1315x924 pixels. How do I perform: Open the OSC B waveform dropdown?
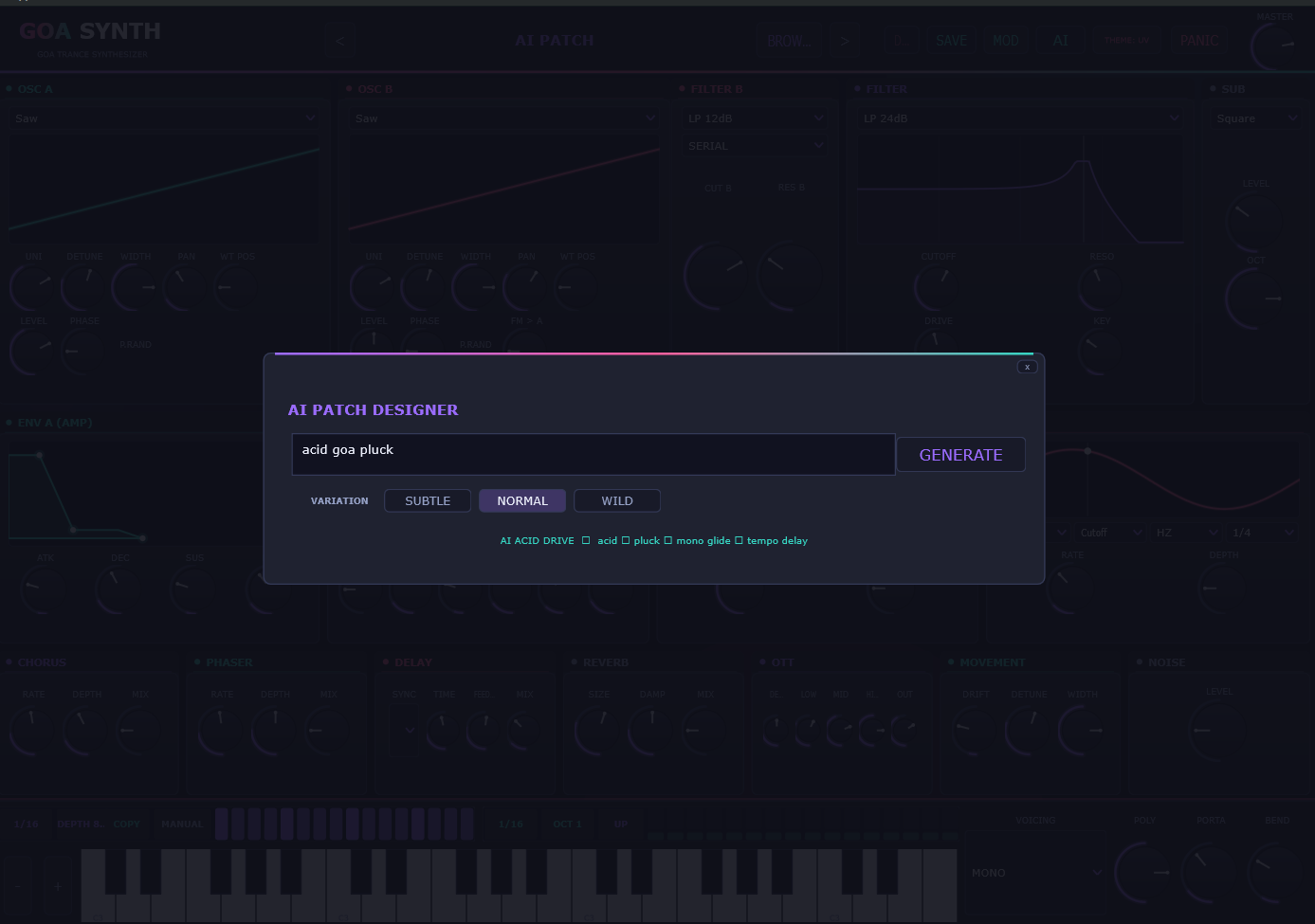pos(504,118)
